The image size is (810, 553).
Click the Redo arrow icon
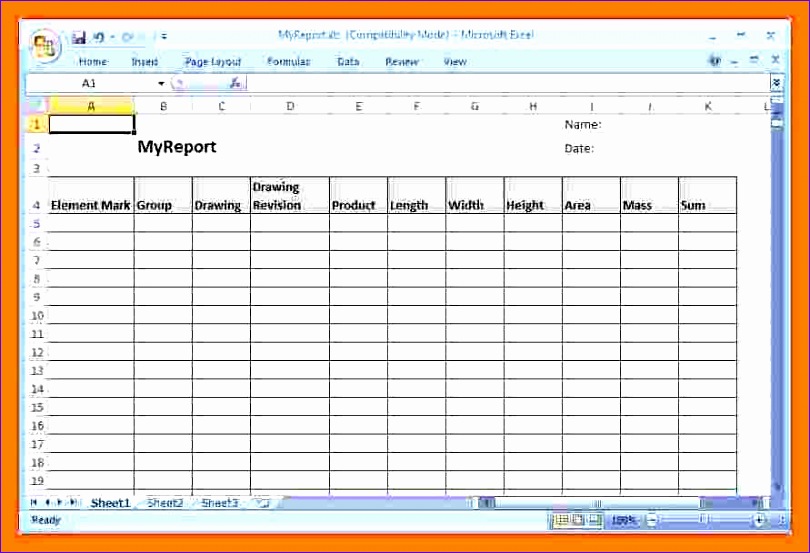[128, 37]
